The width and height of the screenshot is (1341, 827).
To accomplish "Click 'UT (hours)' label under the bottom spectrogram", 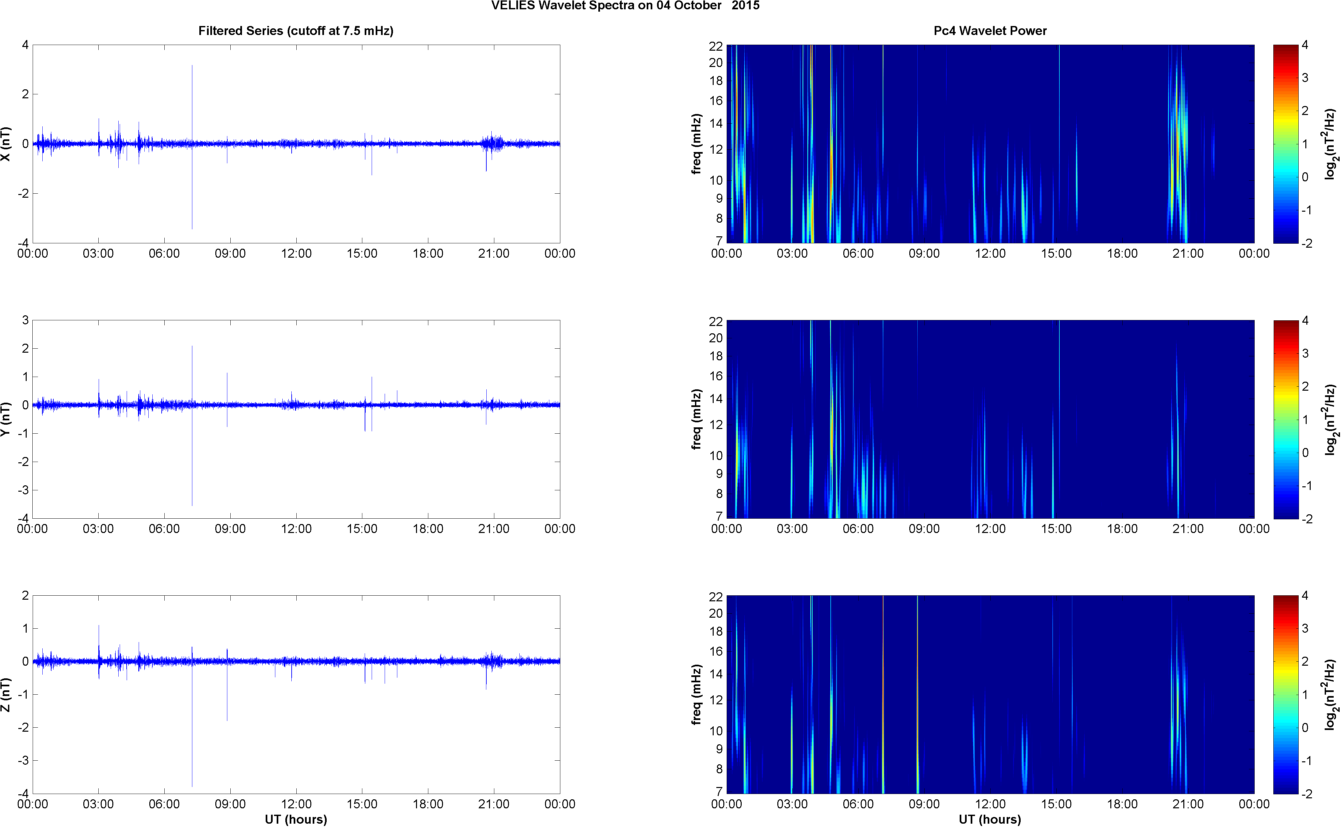I will 990,820.
